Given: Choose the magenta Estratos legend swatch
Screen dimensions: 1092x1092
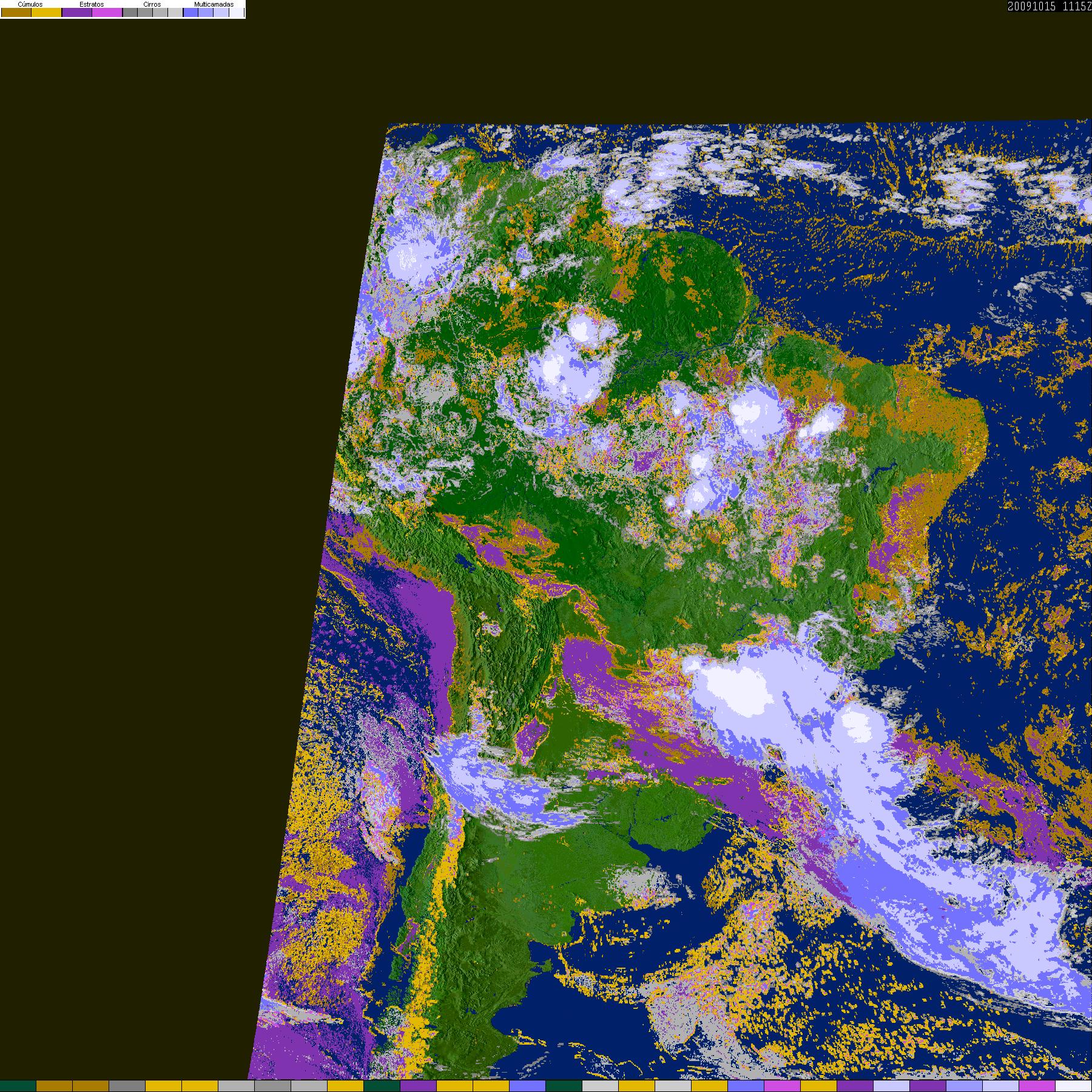Looking at the screenshot, I should click(x=107, y=12).
